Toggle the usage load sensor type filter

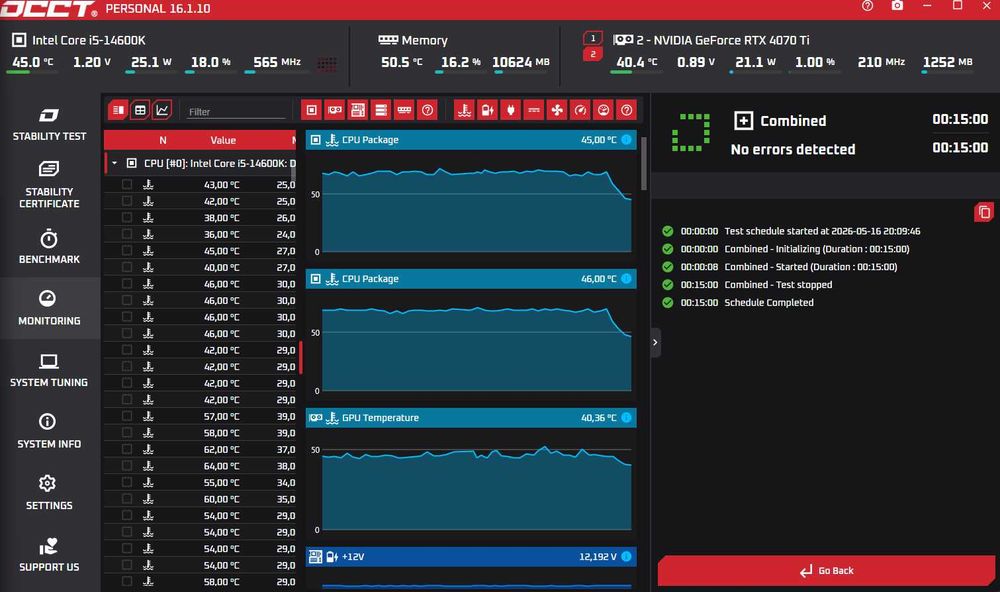click(x=603, y=110)
